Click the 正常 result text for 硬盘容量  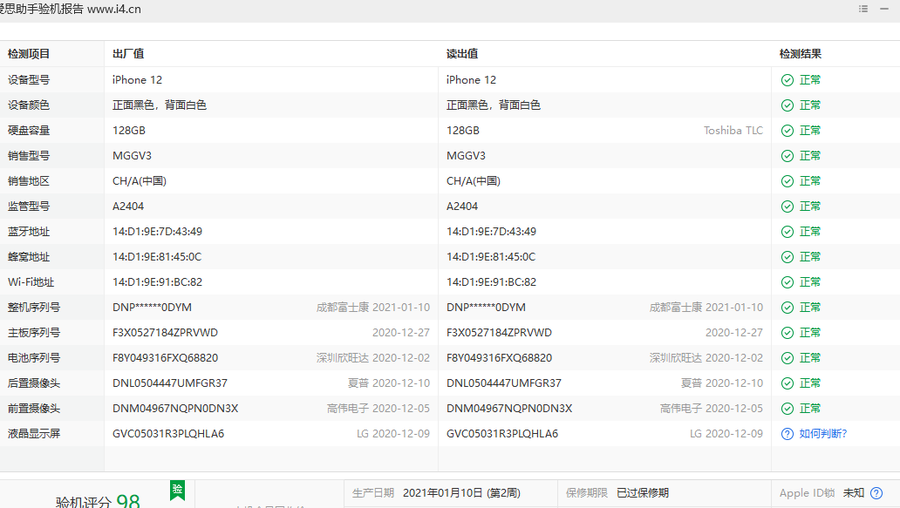tap(810, 131)
